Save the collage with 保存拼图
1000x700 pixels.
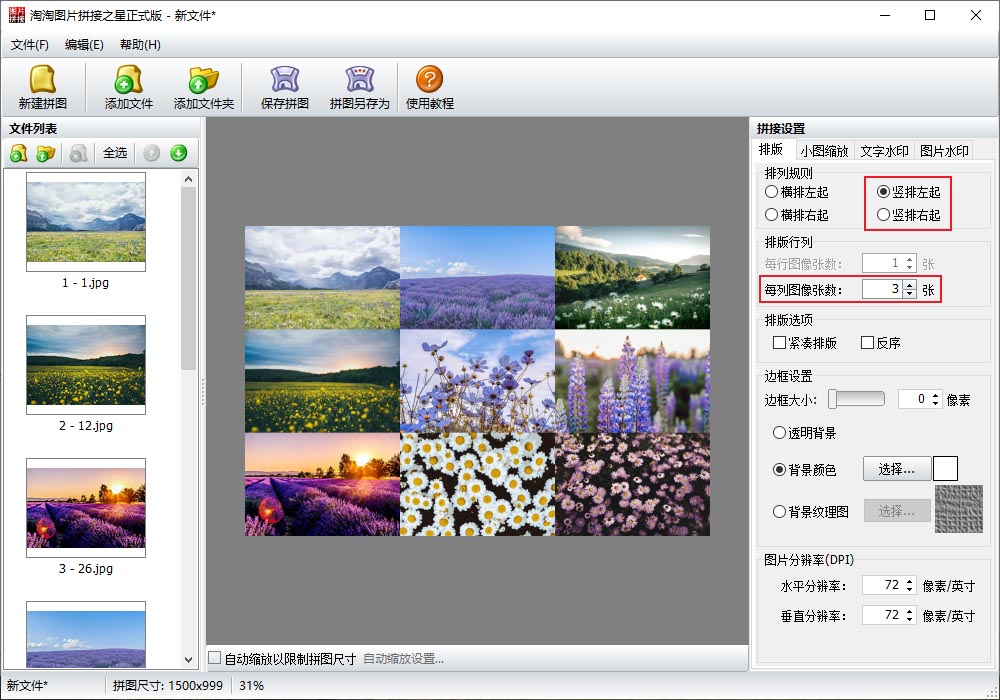[x=284, y=87]
